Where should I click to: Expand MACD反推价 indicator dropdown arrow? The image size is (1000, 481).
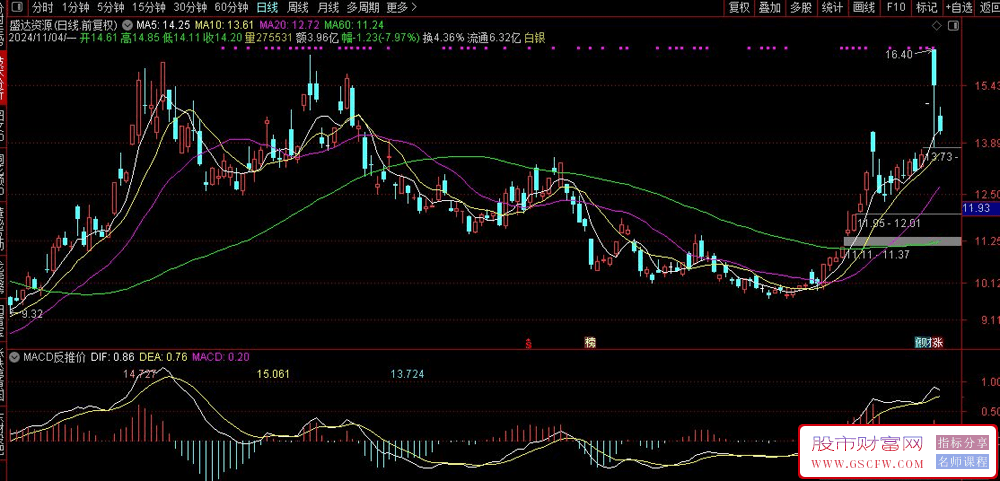(15, 357)
